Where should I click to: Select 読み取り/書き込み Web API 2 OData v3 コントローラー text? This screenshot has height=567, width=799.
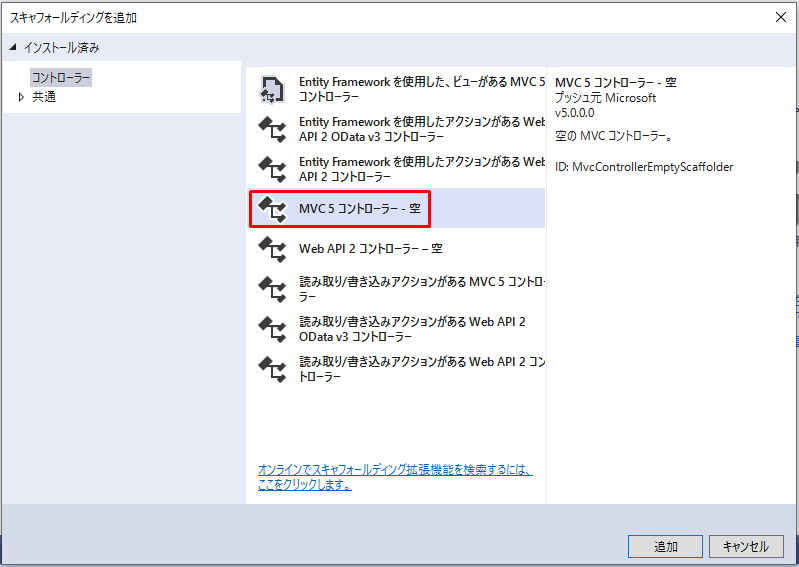coord(412,329)
